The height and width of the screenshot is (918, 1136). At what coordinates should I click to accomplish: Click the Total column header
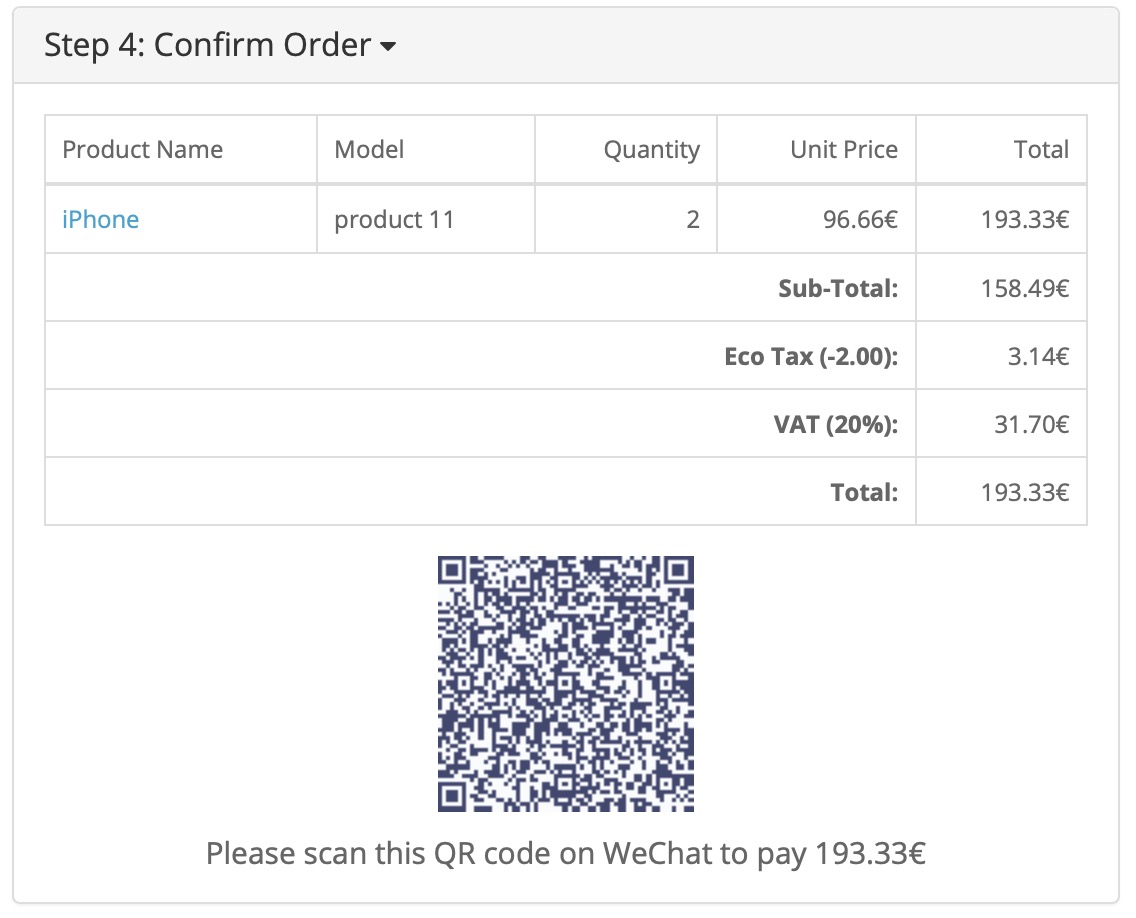1041,150
